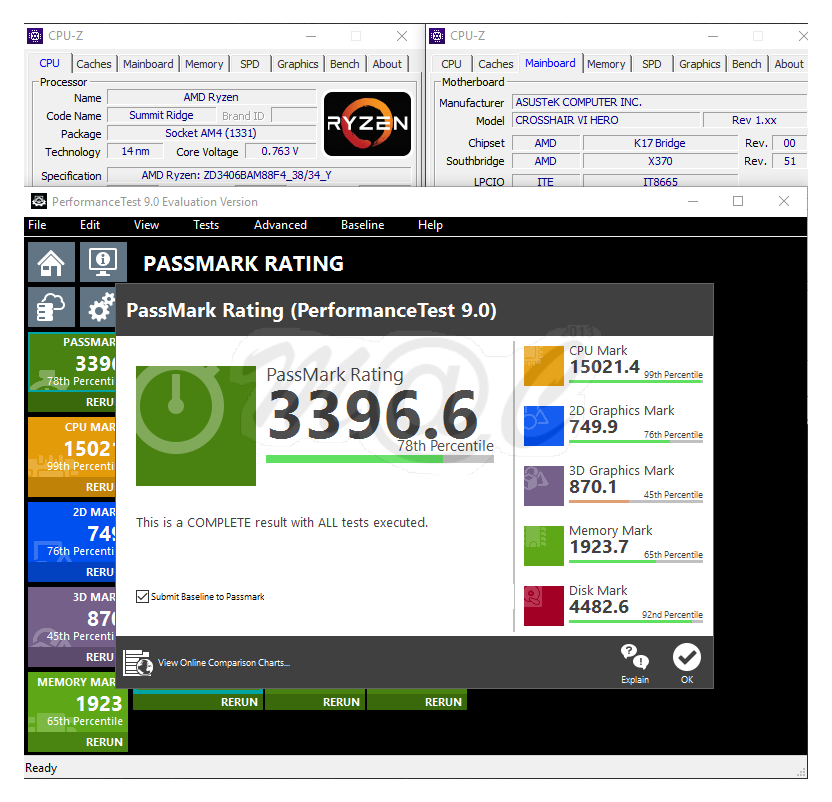Click the Ready status bar text

click(41, 768)
